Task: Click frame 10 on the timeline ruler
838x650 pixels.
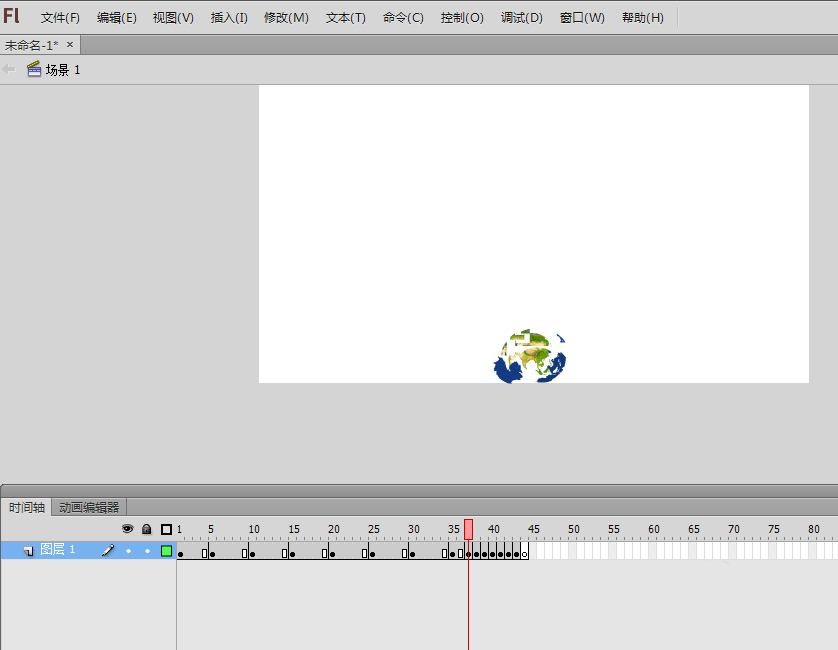Action: coord(253,529)
